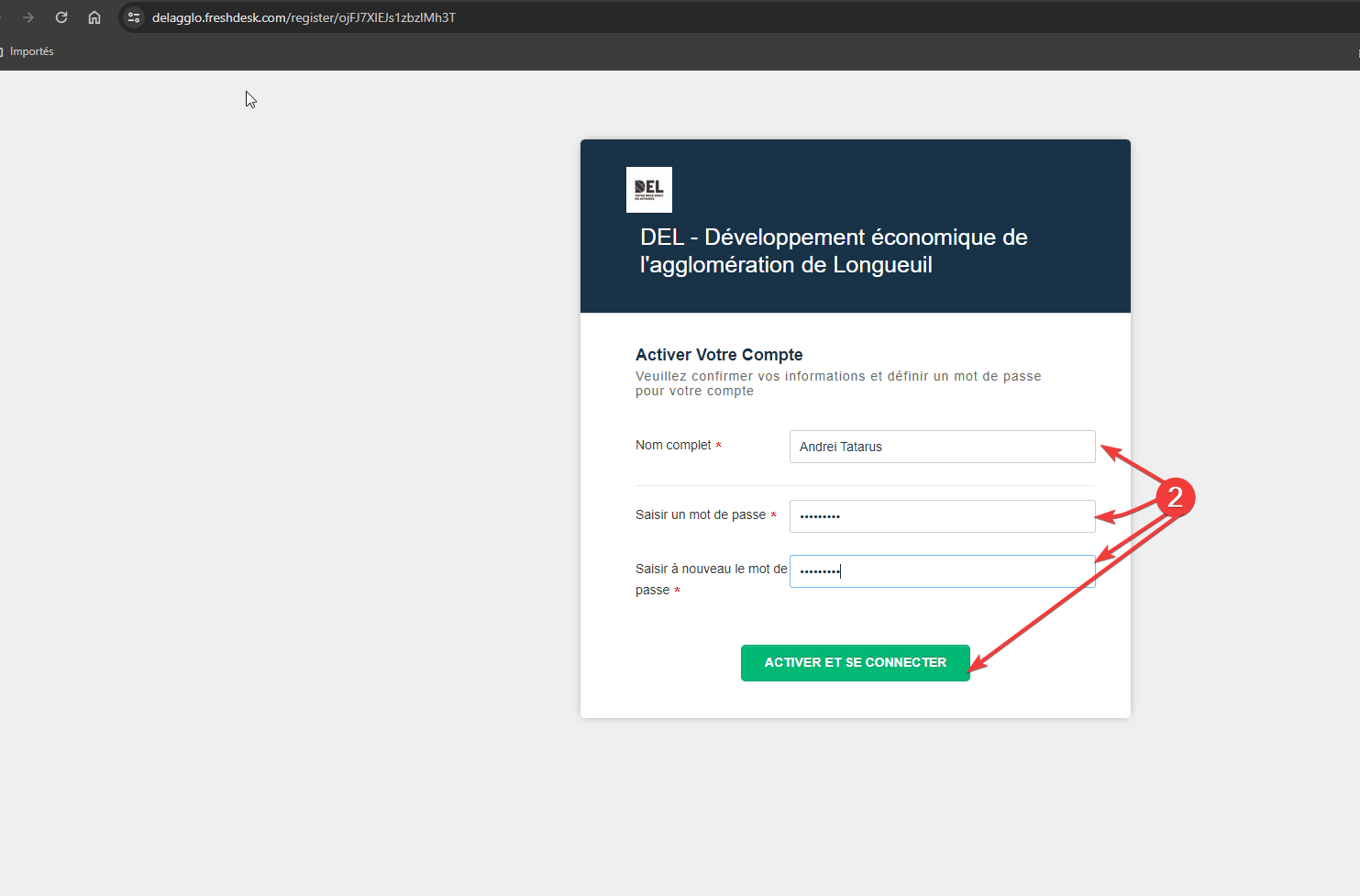Reload the page with the refresh icon
1360x896 pixels.
(x=61, y=17)
